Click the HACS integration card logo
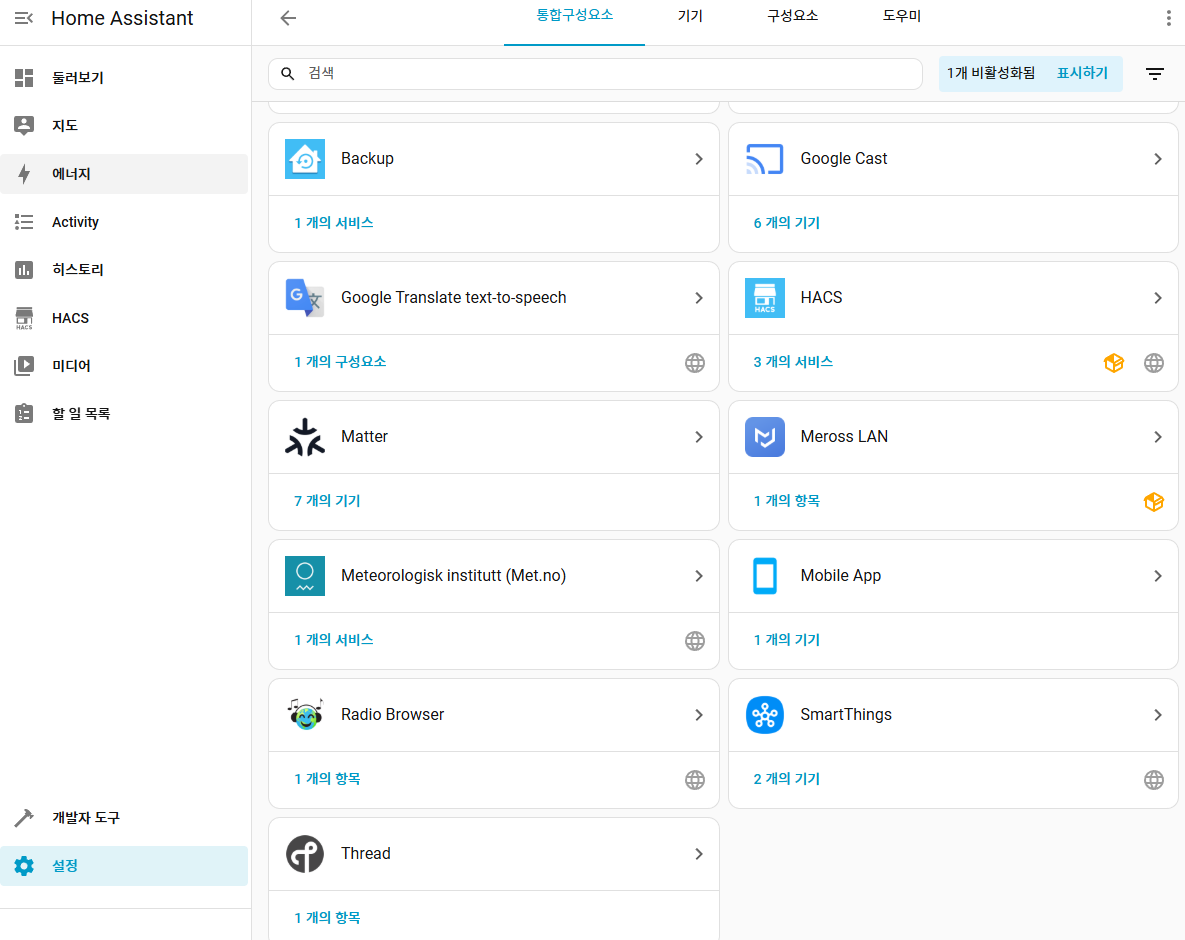Viewport: 1185px width, 940px height. (x=764, y=298)
